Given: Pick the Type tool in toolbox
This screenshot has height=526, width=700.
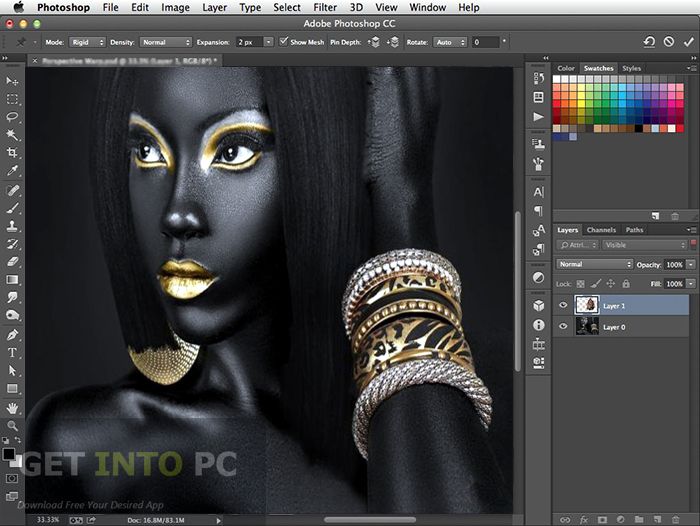Looking at the screenshot, I should click(13, 352).
